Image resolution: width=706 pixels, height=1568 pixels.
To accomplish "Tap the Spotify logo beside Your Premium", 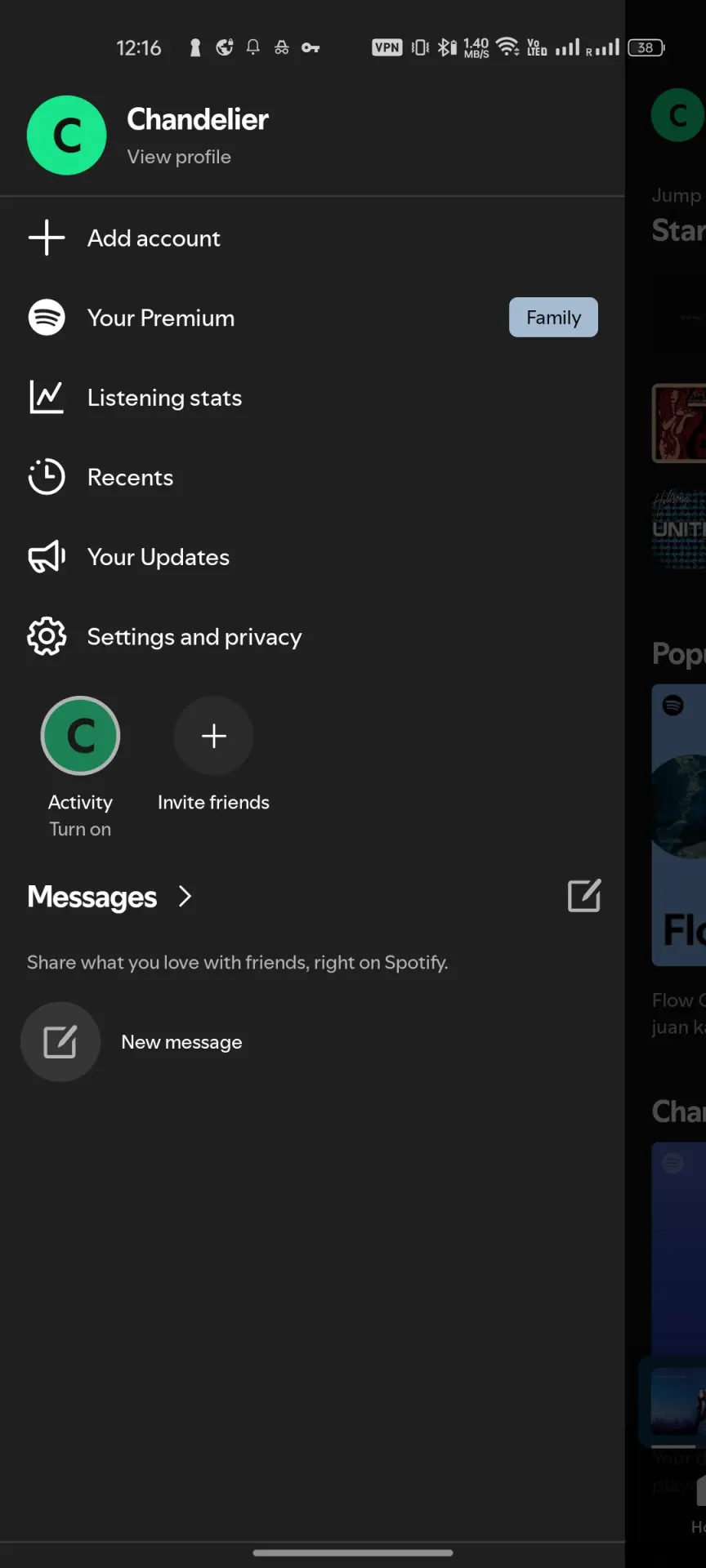I will 47,318.
